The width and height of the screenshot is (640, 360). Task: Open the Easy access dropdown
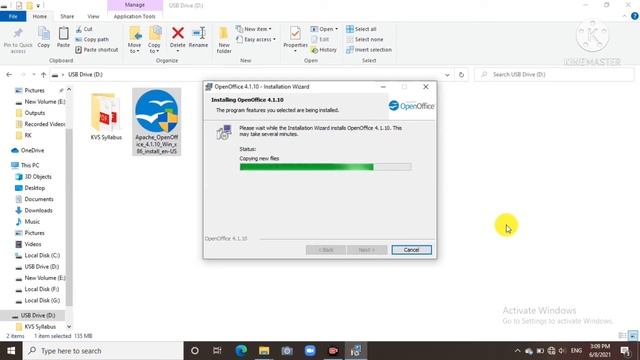click(x=256, y=40)
